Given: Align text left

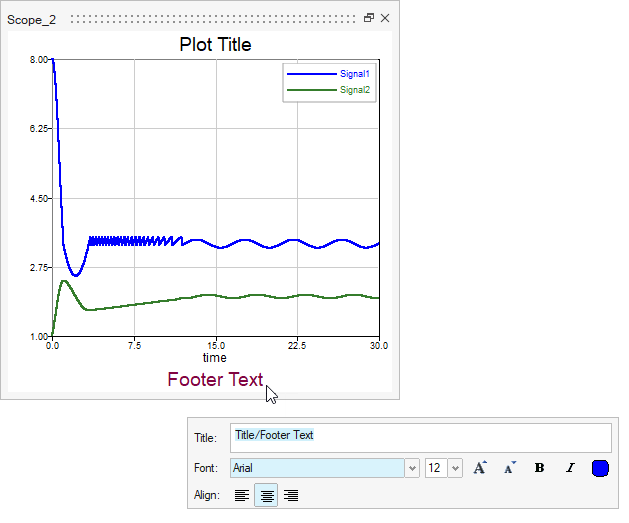Looking at the screenshot, I should (242, 495).
